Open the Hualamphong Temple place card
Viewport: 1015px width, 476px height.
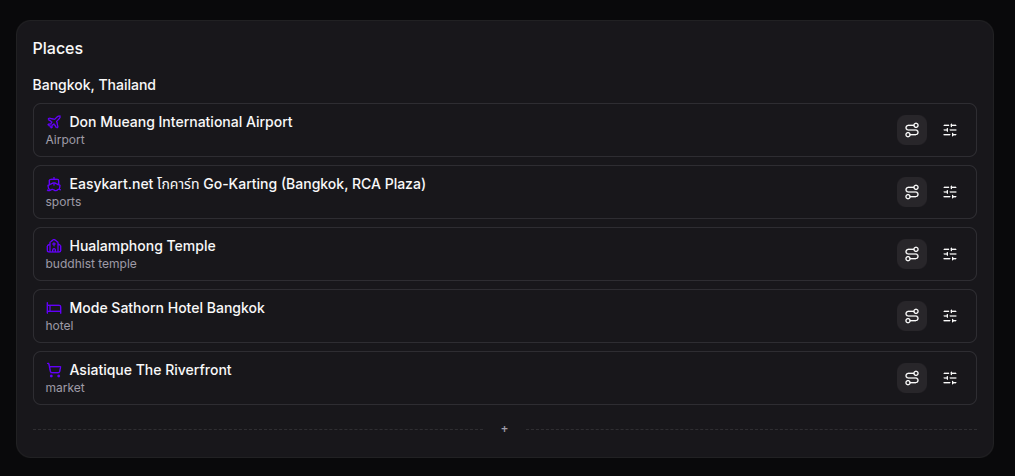[504, 254]
